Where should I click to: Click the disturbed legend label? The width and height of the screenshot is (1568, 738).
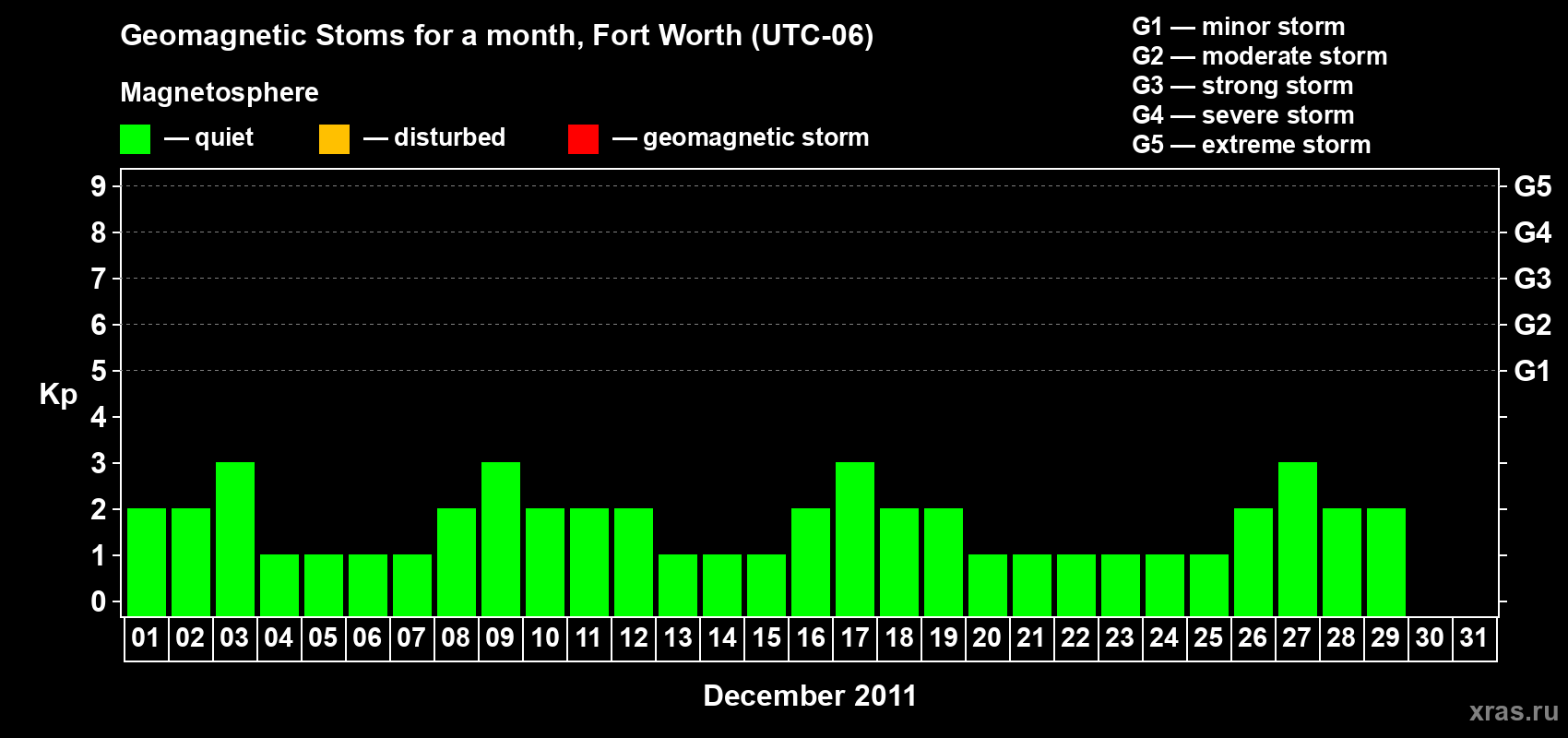[449, 137]
